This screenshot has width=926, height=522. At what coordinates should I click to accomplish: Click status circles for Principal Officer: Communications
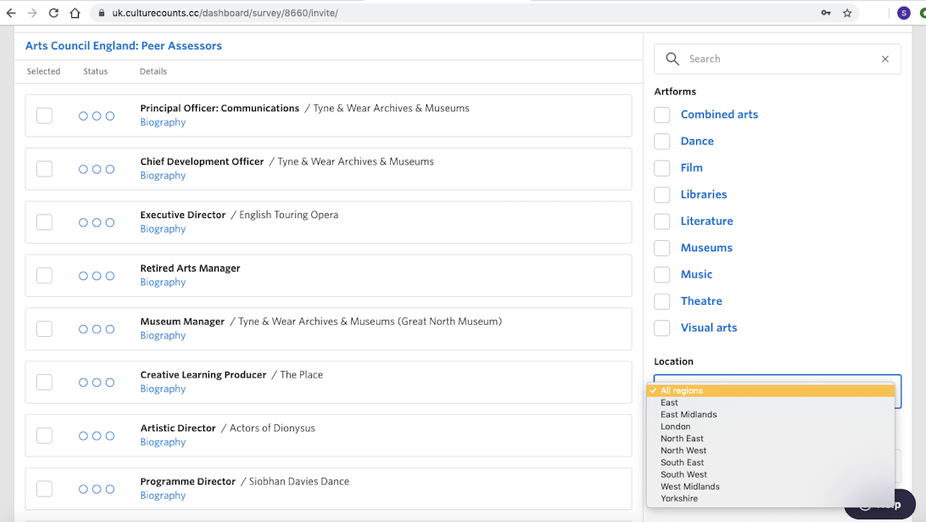tap(97, 116)
